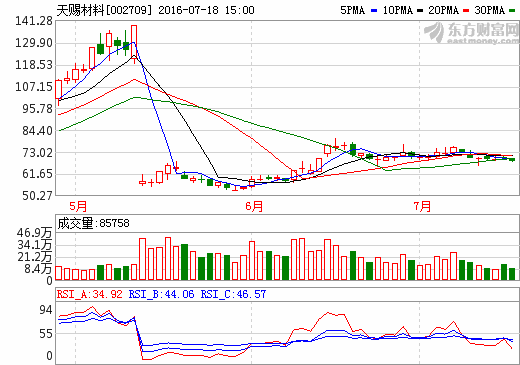Click the blue 5PMA color marker
The height and width of the screenshot is (365, 520).
click(374, 11)
